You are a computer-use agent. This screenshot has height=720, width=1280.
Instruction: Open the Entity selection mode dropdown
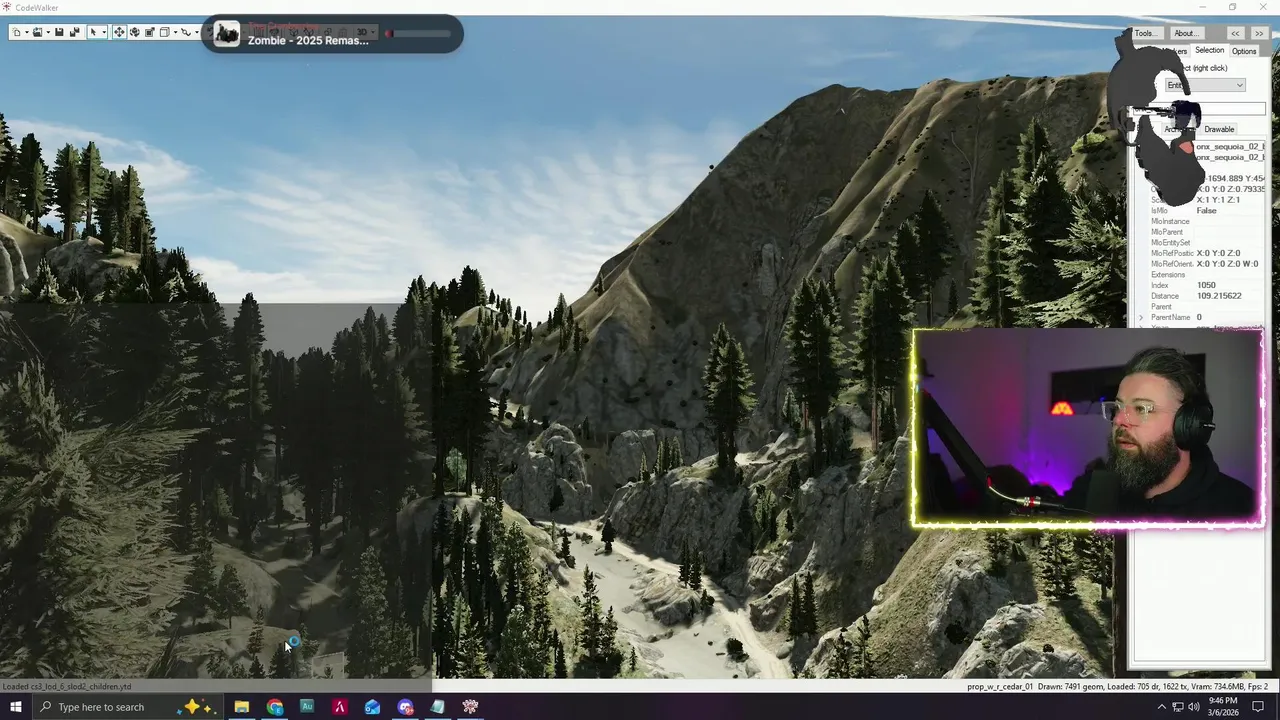(x=1205, y=85)
